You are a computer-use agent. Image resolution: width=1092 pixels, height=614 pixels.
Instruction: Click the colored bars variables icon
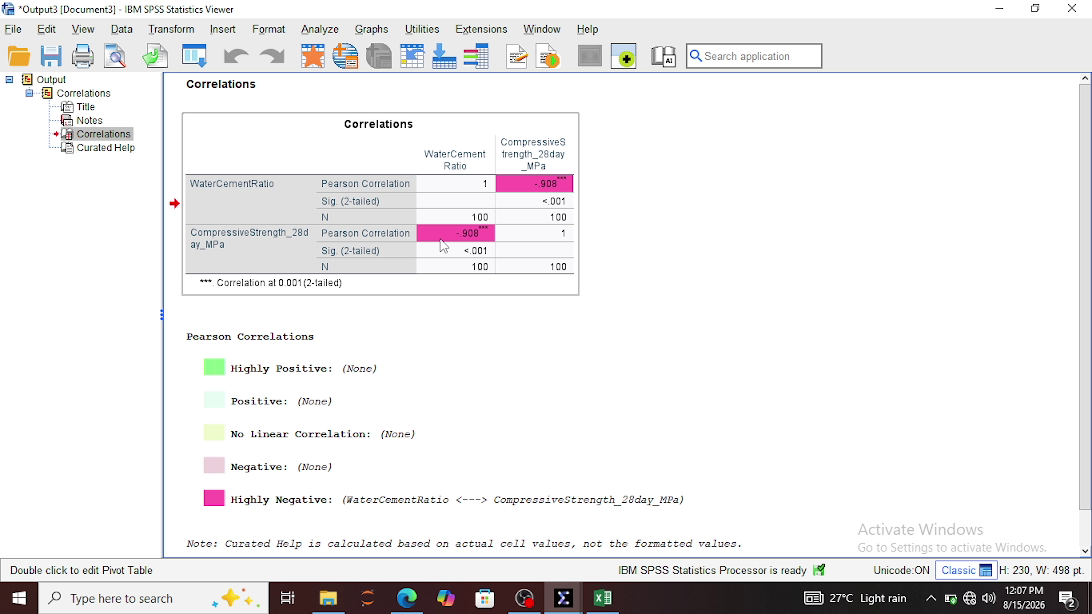(x=476, y=56)
